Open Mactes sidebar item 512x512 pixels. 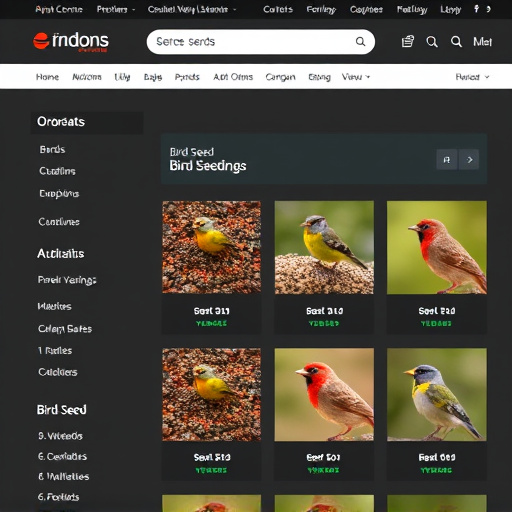[54, 306]
